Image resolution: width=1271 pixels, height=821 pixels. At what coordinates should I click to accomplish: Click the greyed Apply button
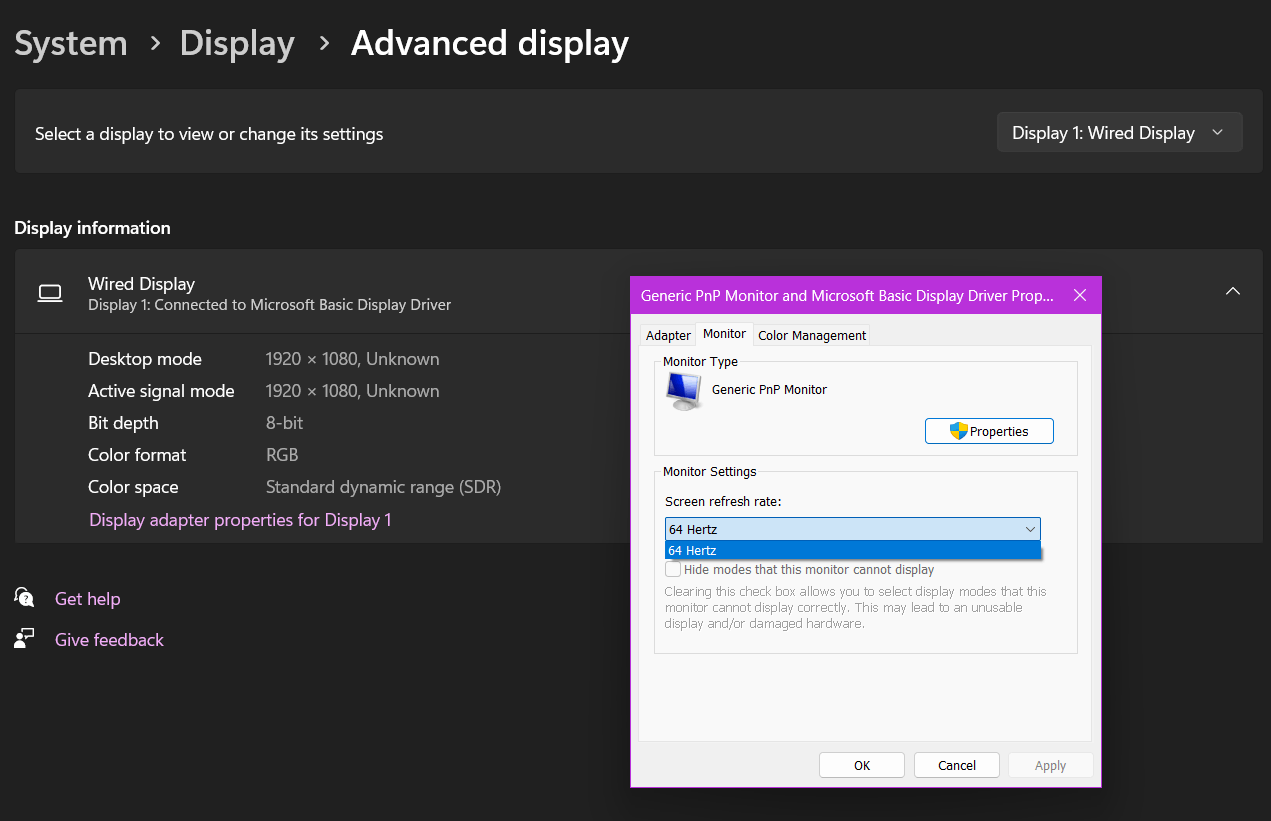[1050, 765]
